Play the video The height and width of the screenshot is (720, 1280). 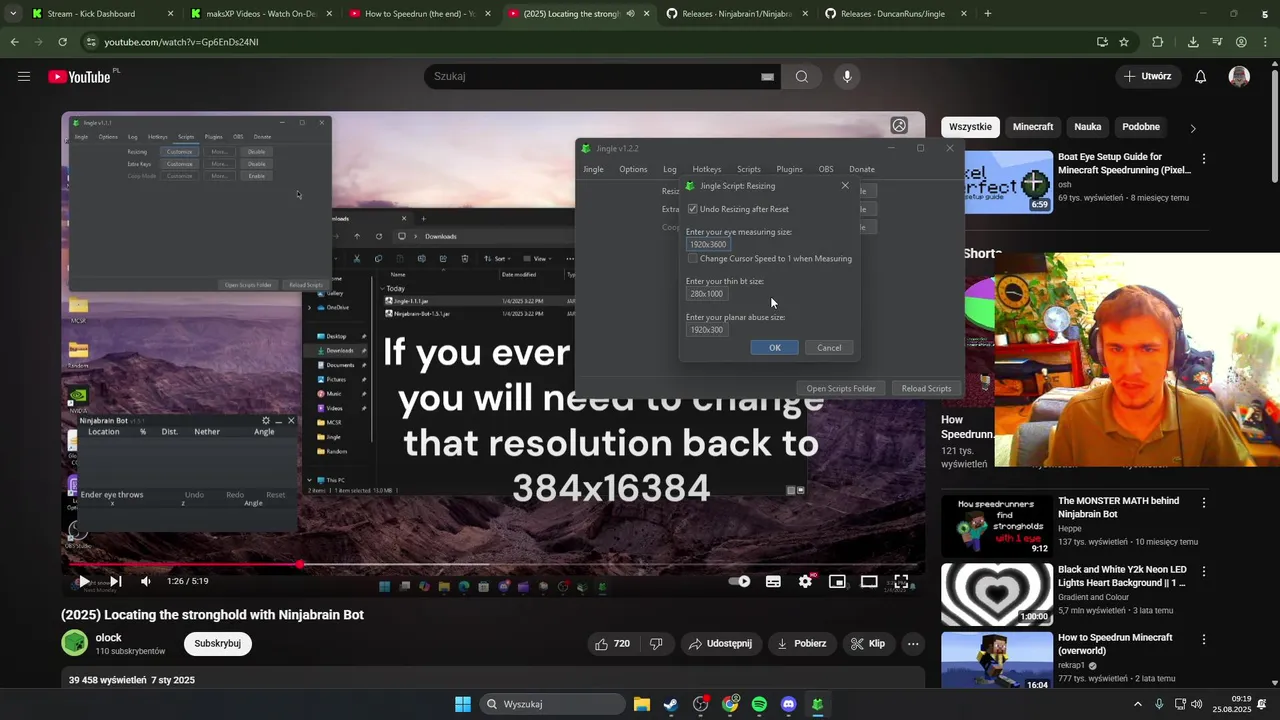coord(83,581)
